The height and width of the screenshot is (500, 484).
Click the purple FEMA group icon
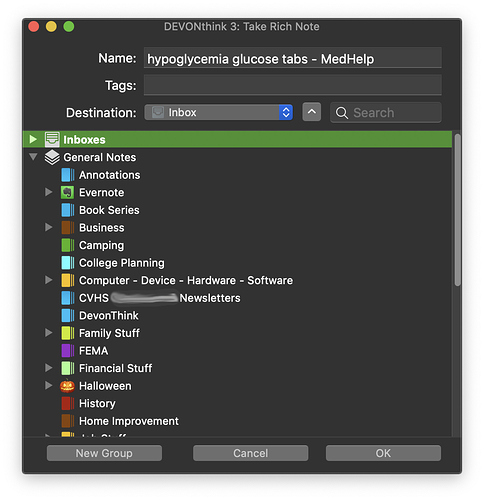point(68,351)
